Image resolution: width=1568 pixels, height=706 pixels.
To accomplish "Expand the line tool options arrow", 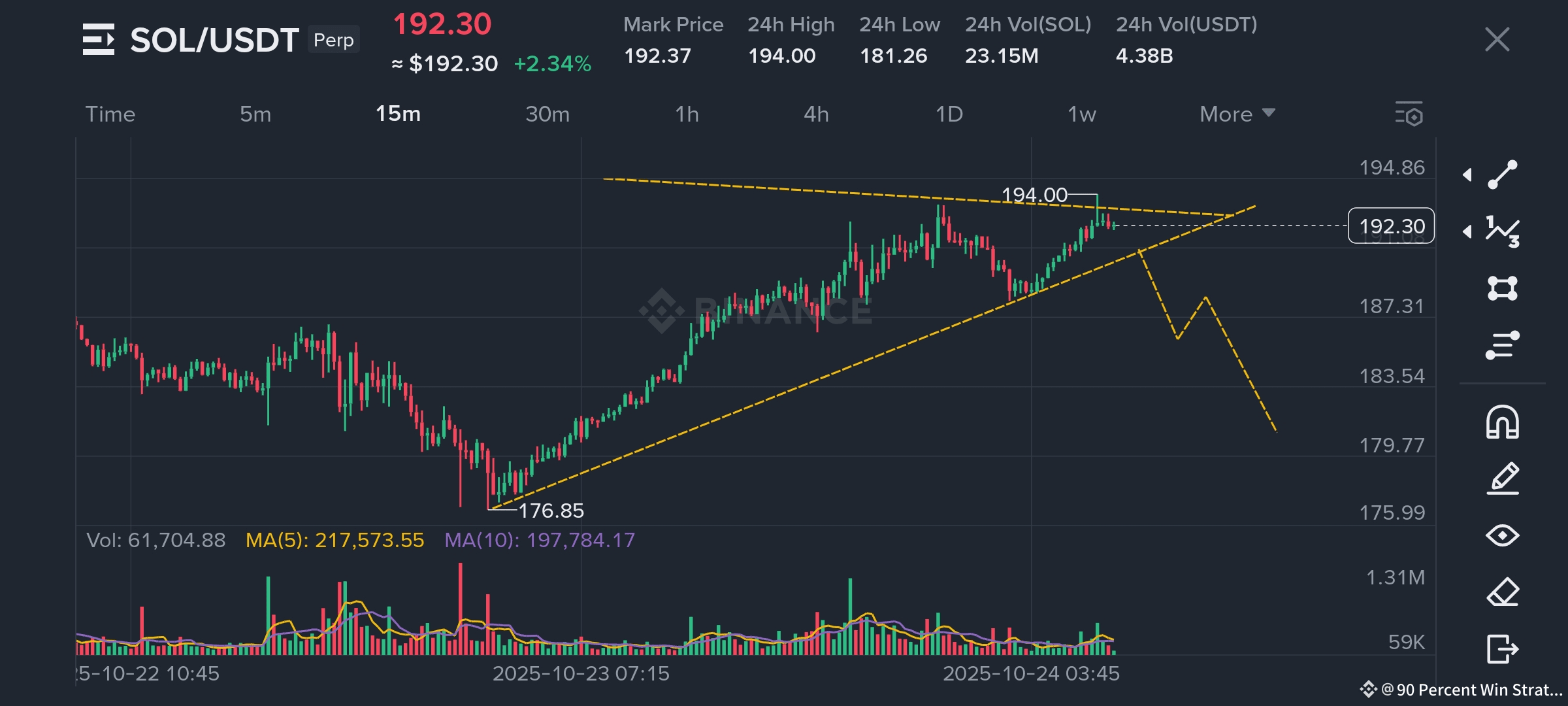I will pos(1467,175).
